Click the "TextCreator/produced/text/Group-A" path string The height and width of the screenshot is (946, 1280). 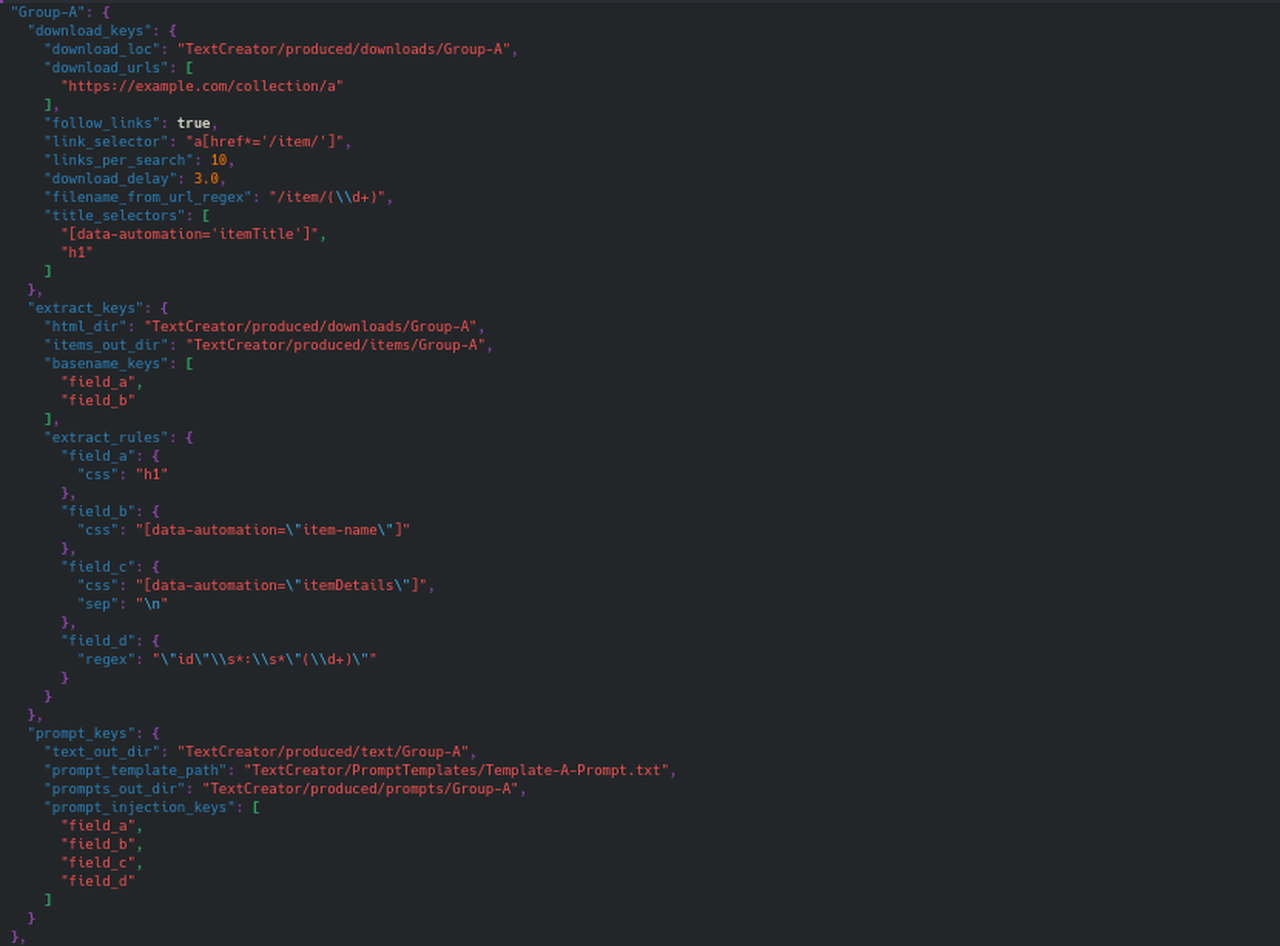click(x=323, y=752)
